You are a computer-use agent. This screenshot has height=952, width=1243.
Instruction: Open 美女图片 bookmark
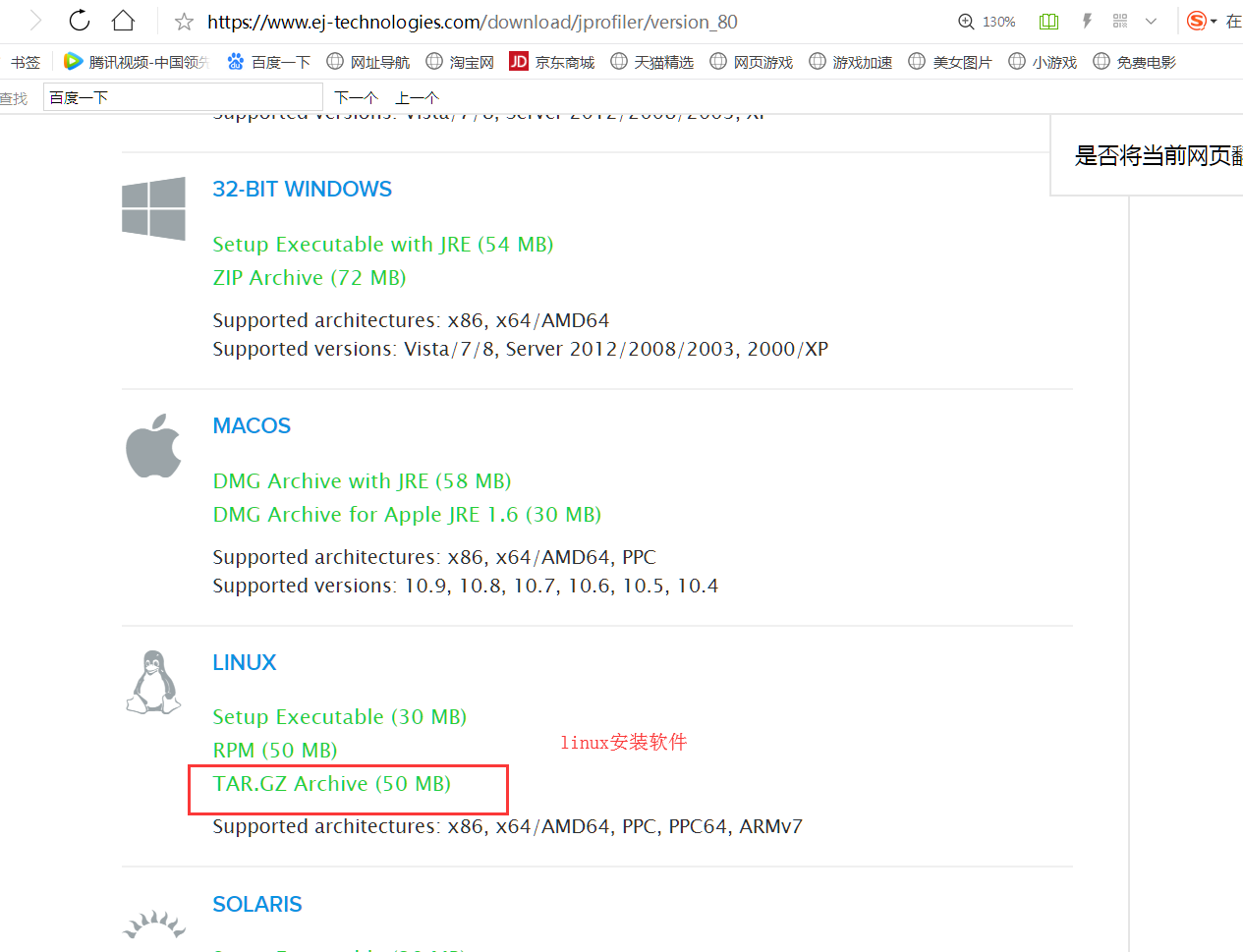tap(950, 62)
